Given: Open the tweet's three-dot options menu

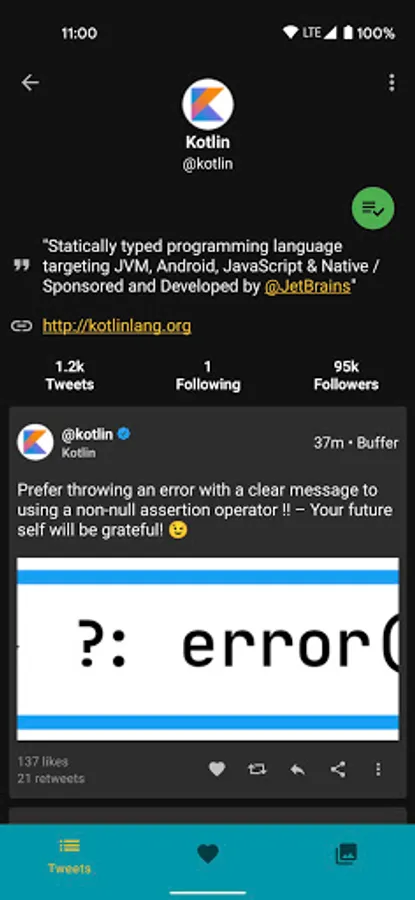Looking at the screenshot, I should coord(378,769).
